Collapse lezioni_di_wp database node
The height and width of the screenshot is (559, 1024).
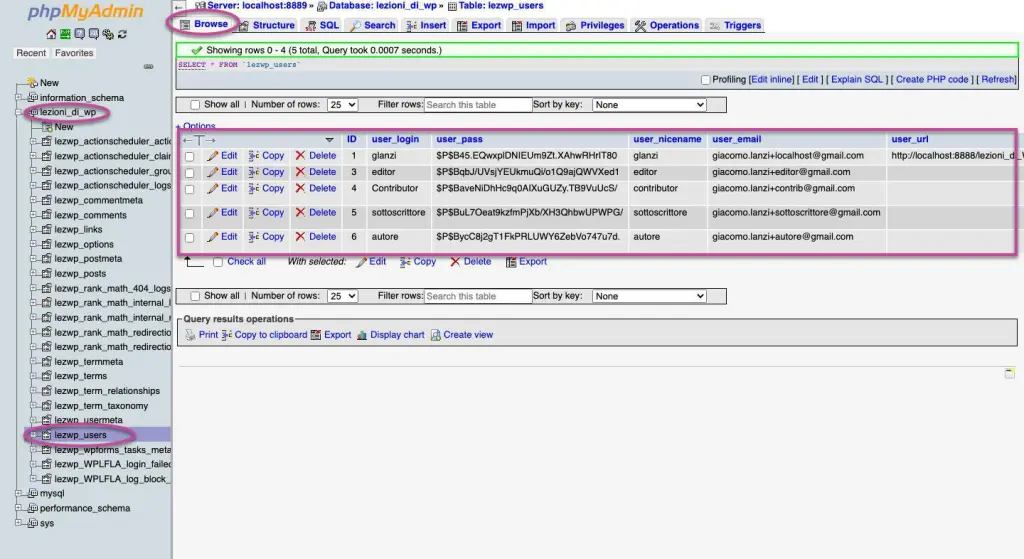click(x=18, y=112)
